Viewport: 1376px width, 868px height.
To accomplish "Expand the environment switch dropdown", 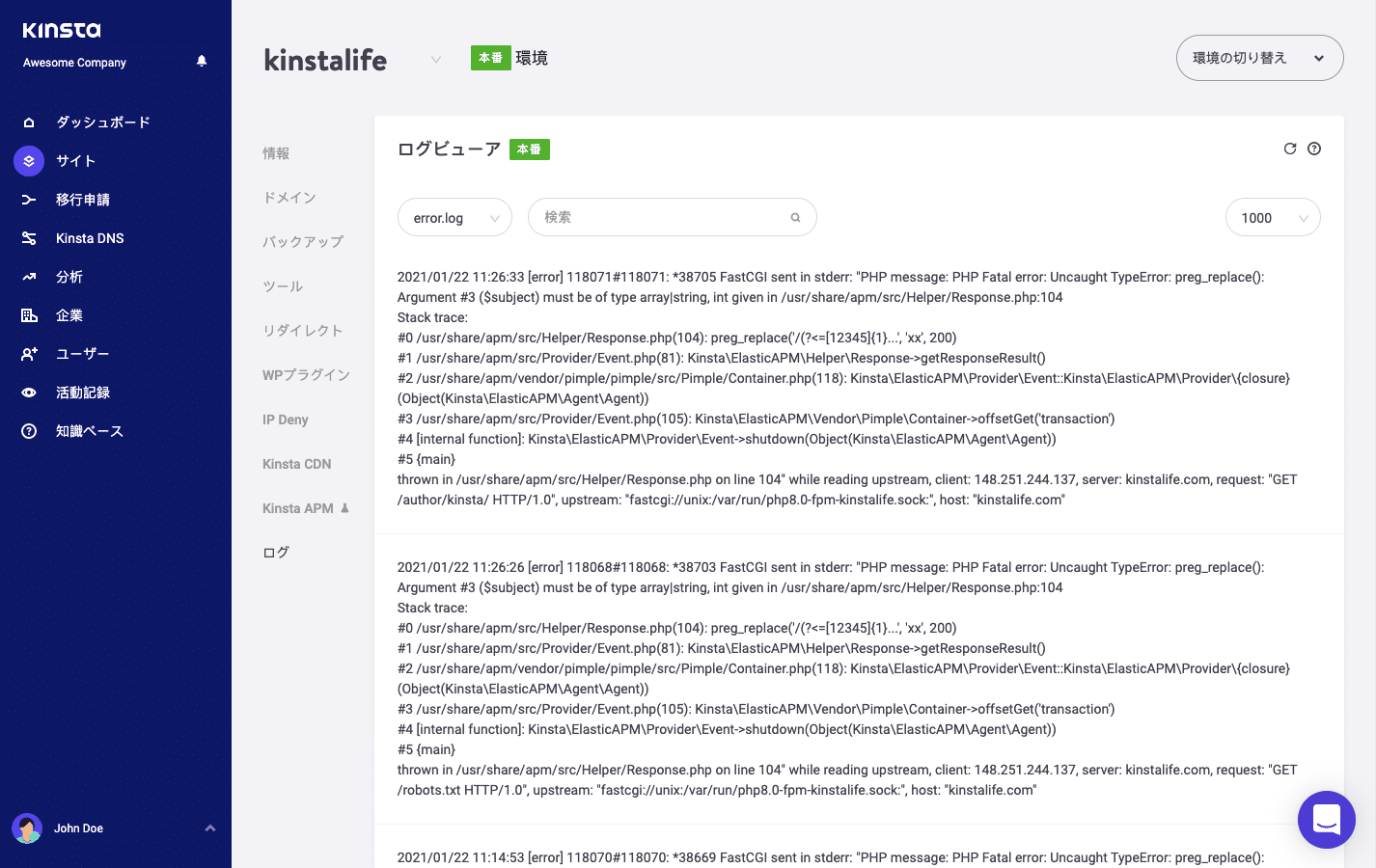I will pos(1259,58).
